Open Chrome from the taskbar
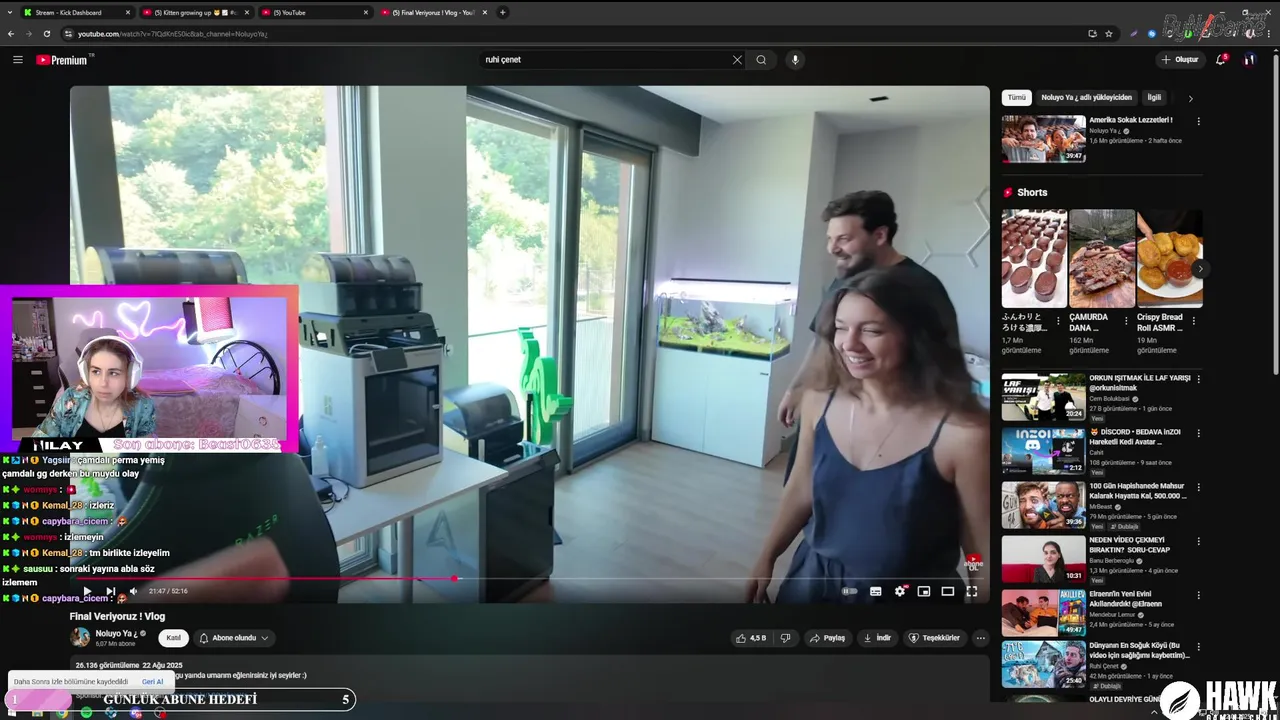1280x720 pixels. point(62,713)
